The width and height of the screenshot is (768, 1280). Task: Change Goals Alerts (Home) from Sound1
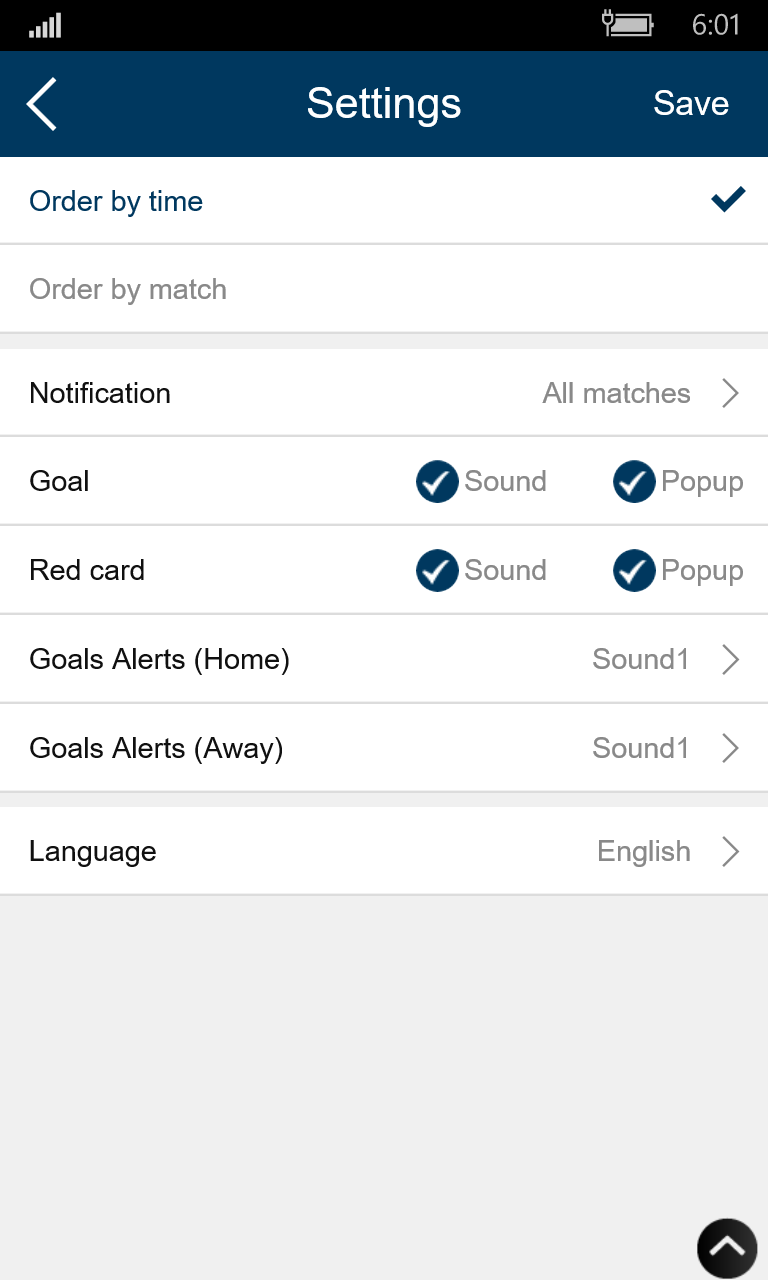pyautogui.click(x=384, y=659)
